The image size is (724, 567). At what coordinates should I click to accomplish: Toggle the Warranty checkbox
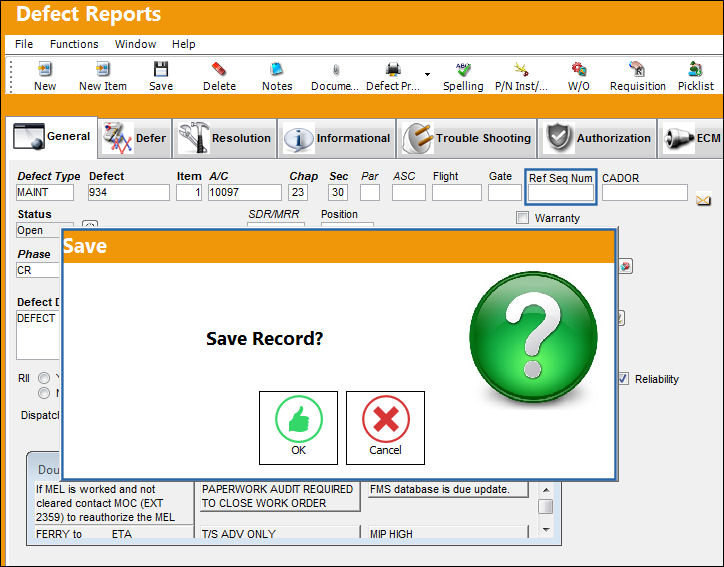tap(522, 217)
